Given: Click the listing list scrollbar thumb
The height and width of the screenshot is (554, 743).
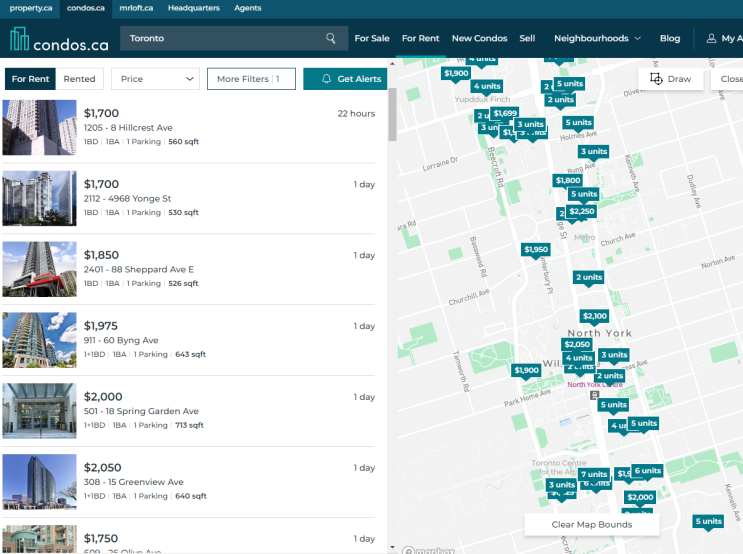Looking at the screenshot, I should click(x=392, y=115).
